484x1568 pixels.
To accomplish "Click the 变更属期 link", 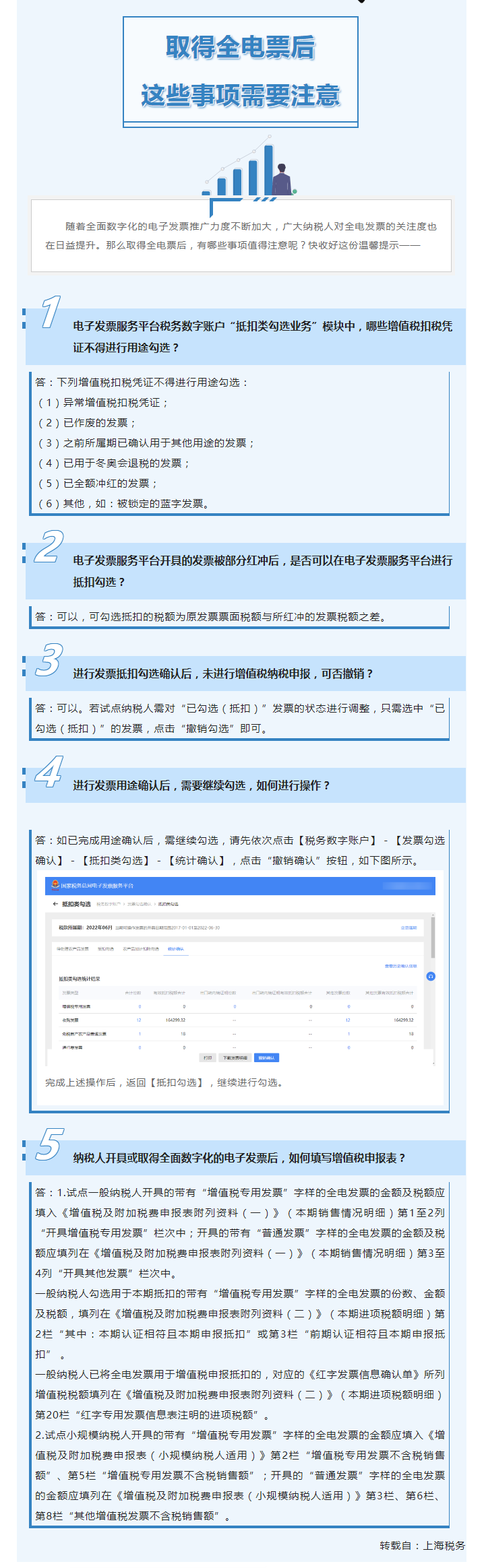I will 409,927.
